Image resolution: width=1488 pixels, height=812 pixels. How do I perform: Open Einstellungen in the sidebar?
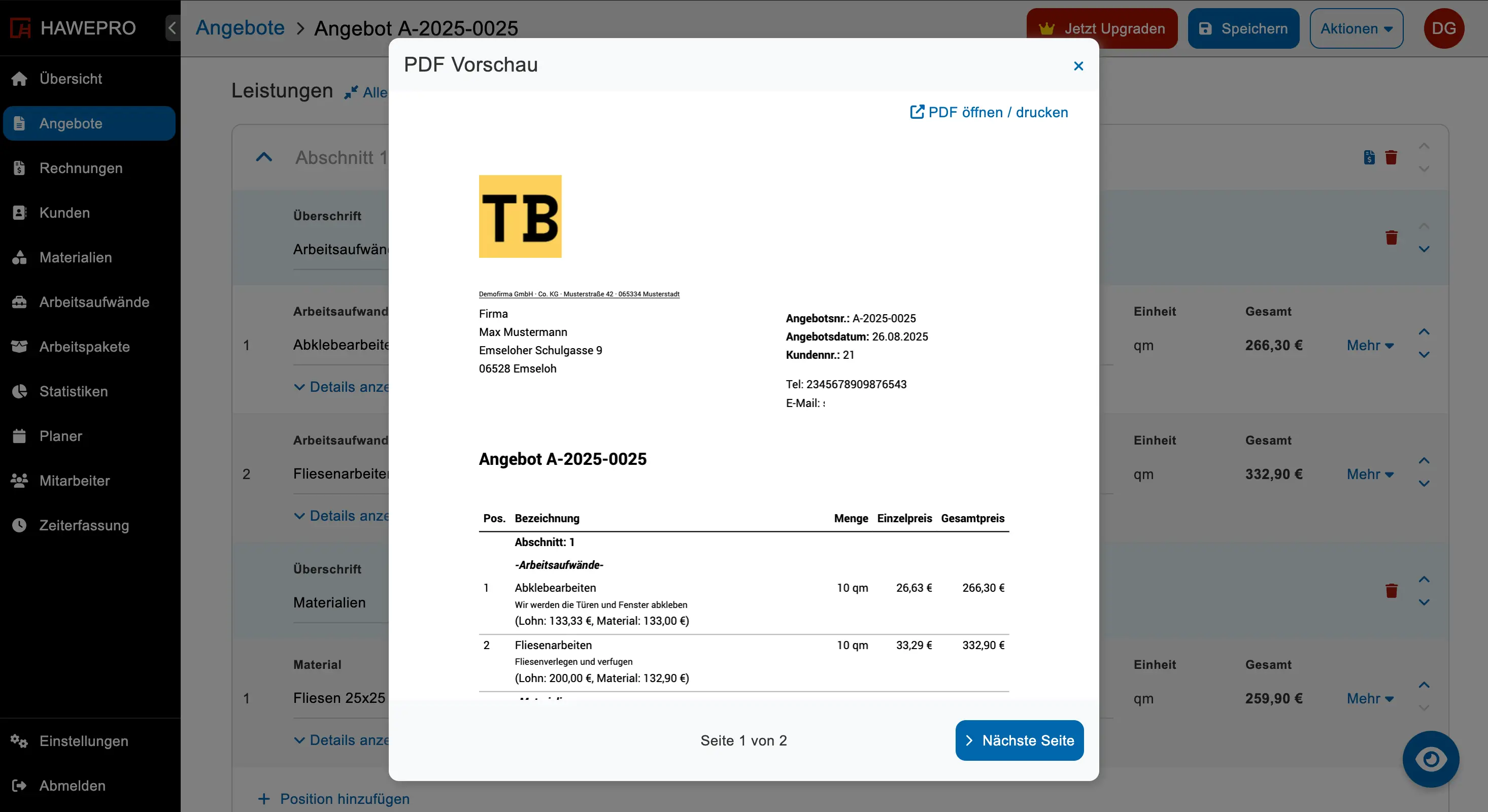(89, 741)
